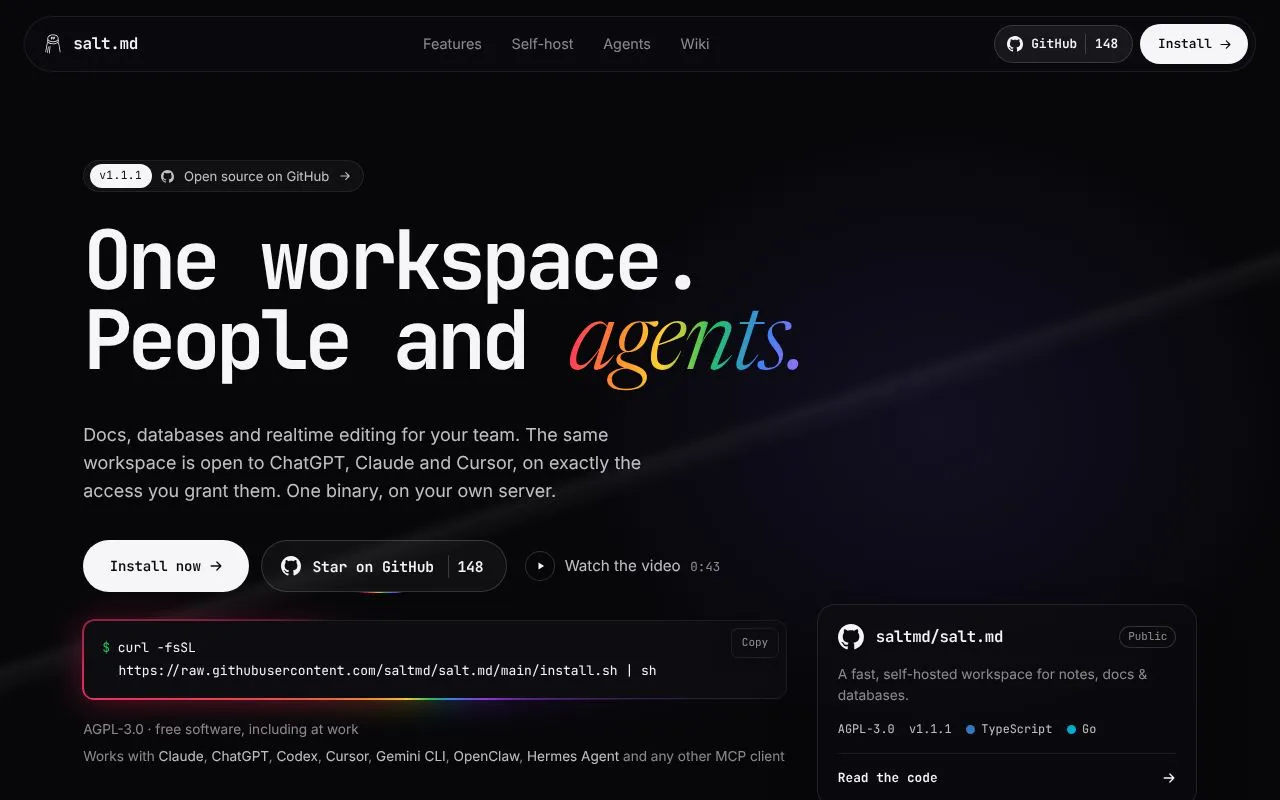Go to the Self-host section
Screen dimensions: 1280x800
542,44
